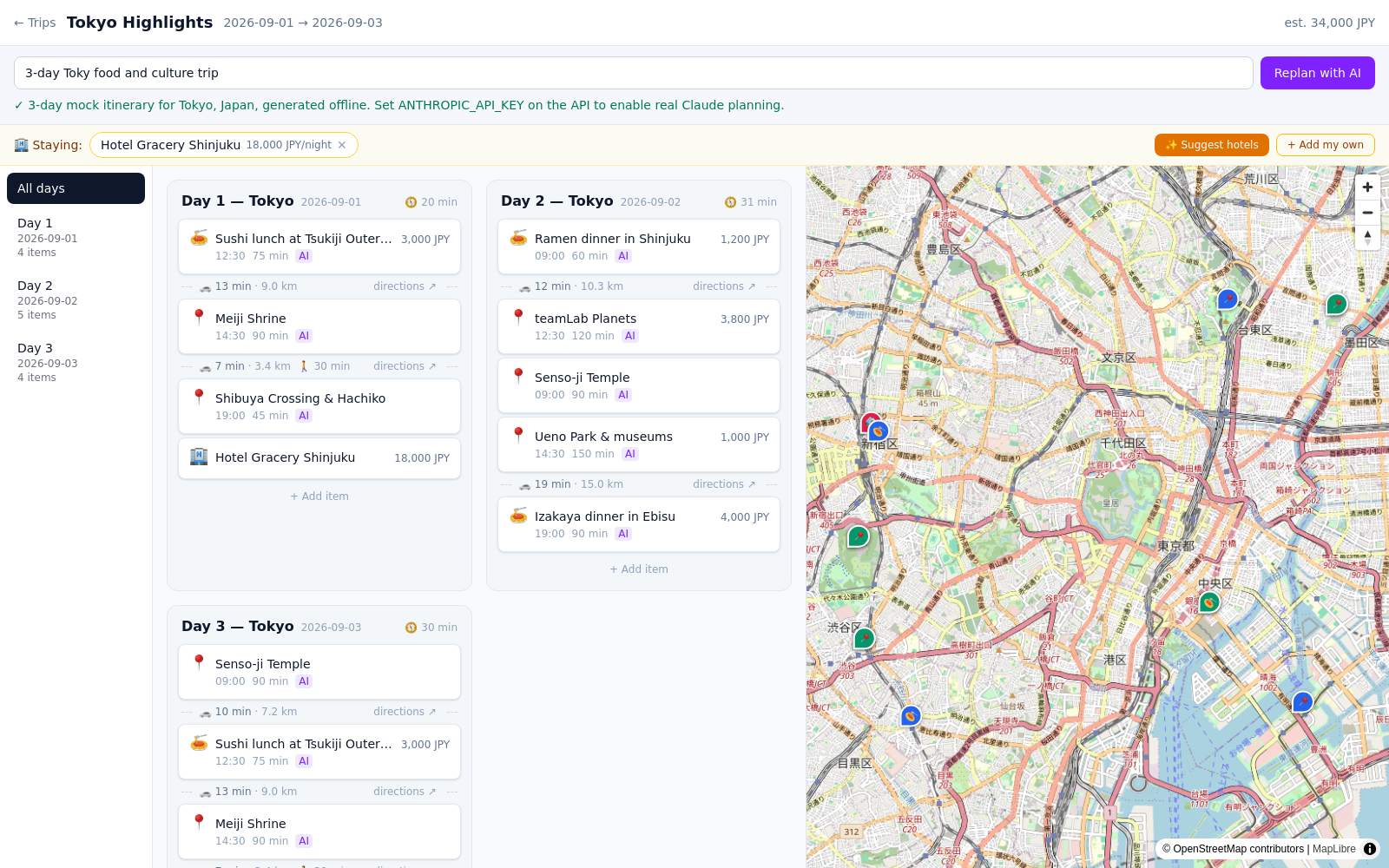Reset map bearing with compass button
Image resolution: width=1389 pixels, height=868 pixels.
pos(1367,238)
